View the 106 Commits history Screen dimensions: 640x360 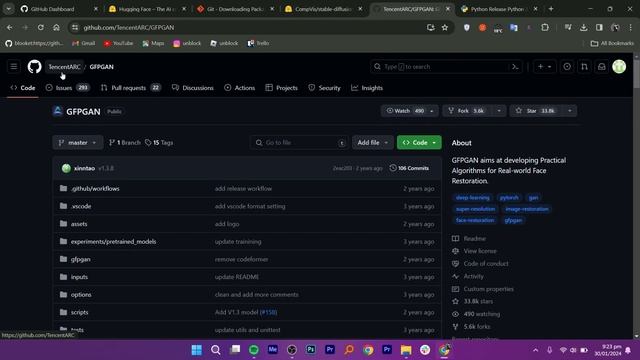[x=409, y=168]
